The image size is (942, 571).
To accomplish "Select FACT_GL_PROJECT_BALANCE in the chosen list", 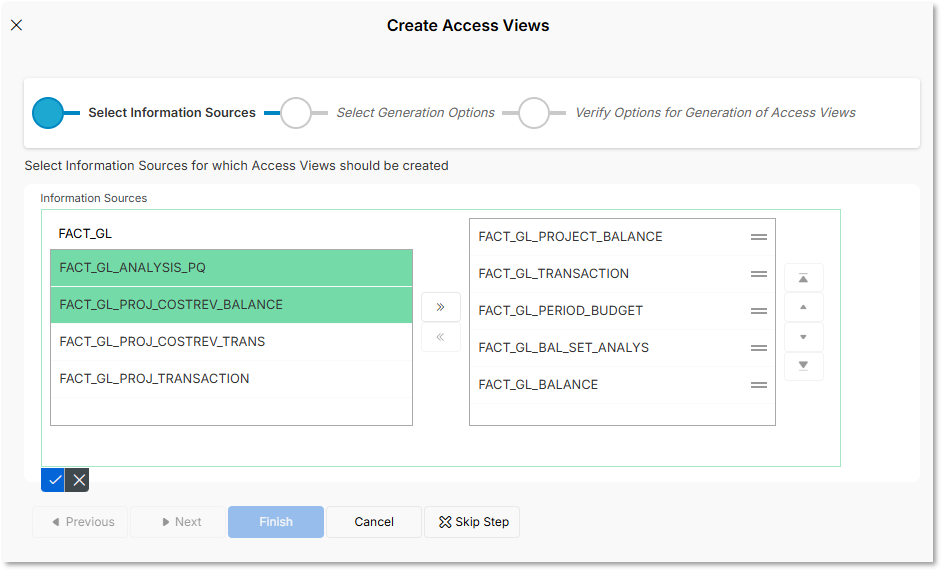I will [x=622, y=237].
